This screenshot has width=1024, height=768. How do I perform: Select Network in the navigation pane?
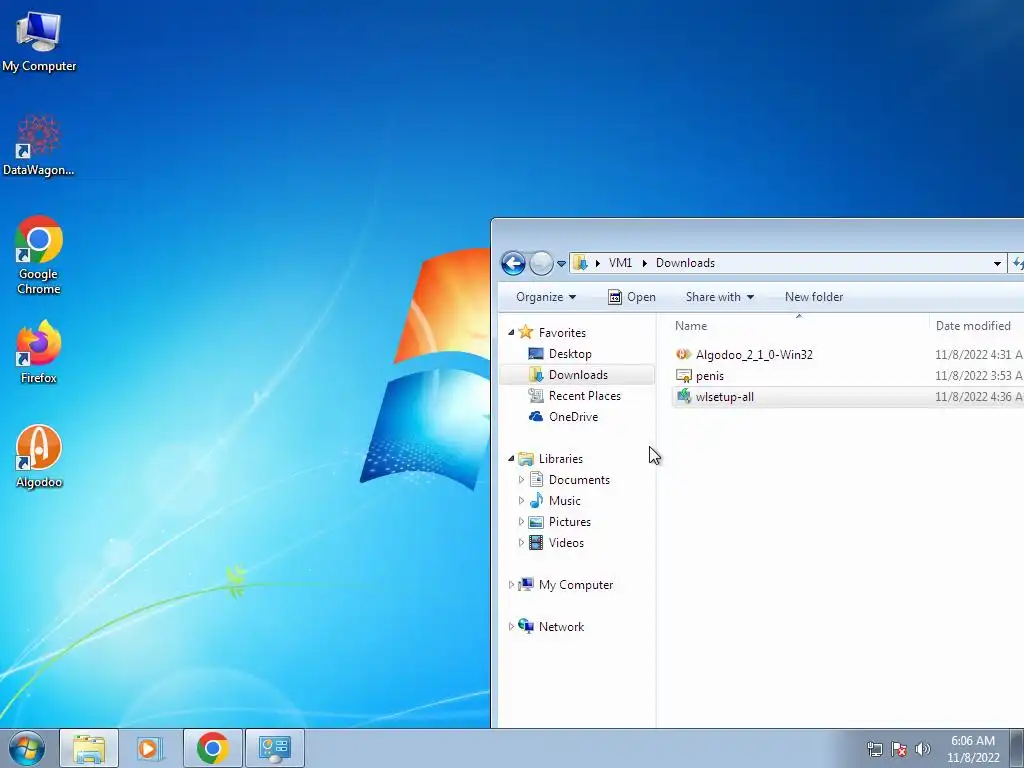pyautogui.click(x=561, y=627)
